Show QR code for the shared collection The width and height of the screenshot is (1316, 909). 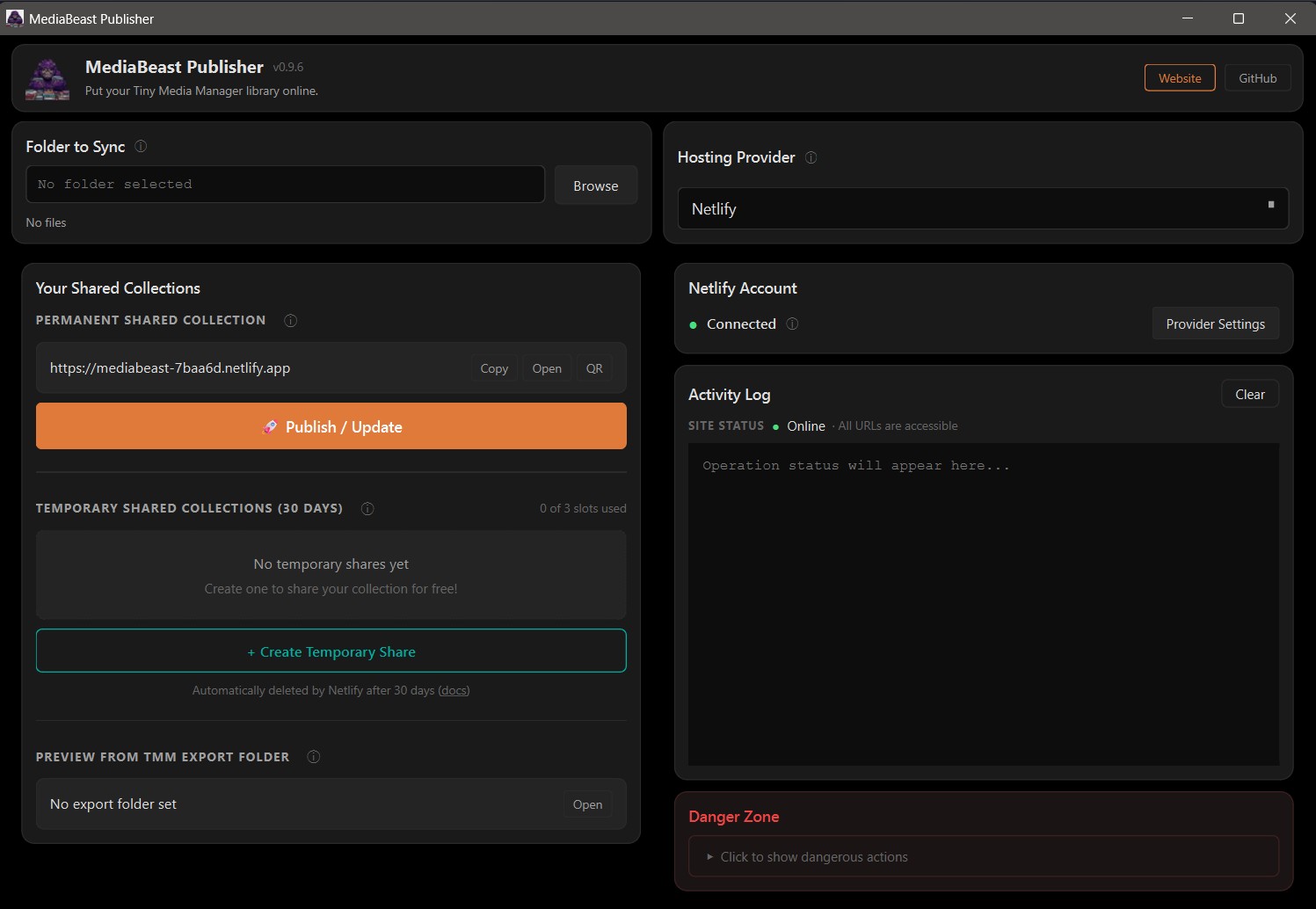point(594,368)
